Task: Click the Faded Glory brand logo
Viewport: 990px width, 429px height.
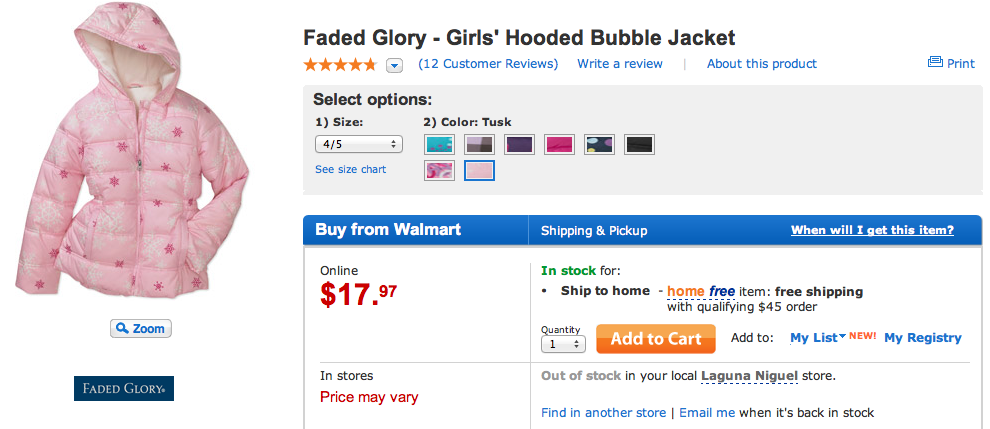Action: point(124,388)
